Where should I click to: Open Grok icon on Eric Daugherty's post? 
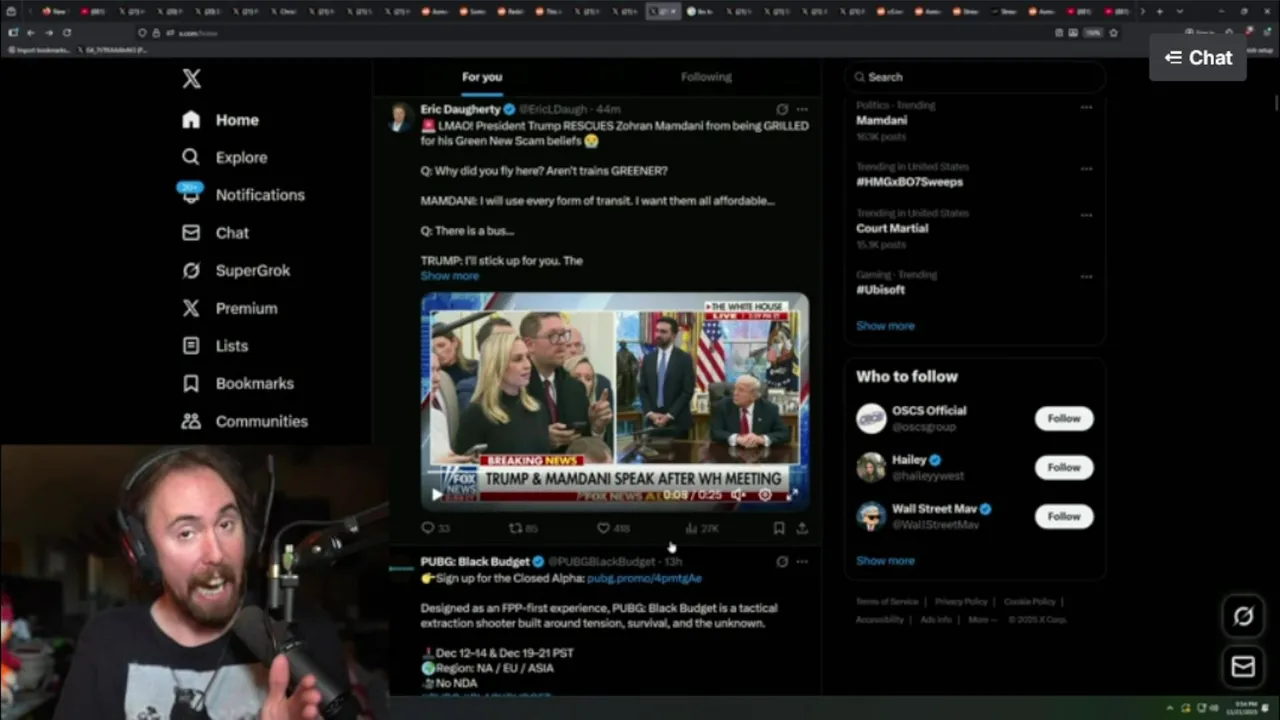[x=782, y=109]
